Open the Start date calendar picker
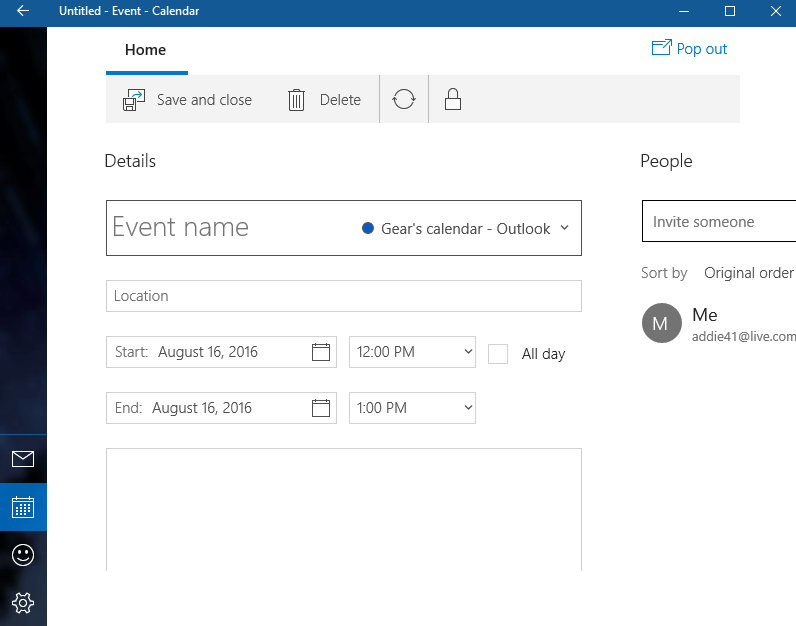 [321, 352]
